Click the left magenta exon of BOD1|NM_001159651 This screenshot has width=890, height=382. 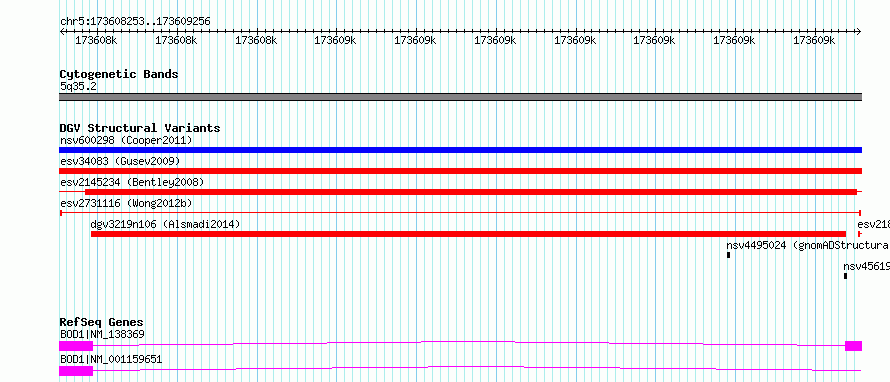pyautogui.click(x=76, y=371)
